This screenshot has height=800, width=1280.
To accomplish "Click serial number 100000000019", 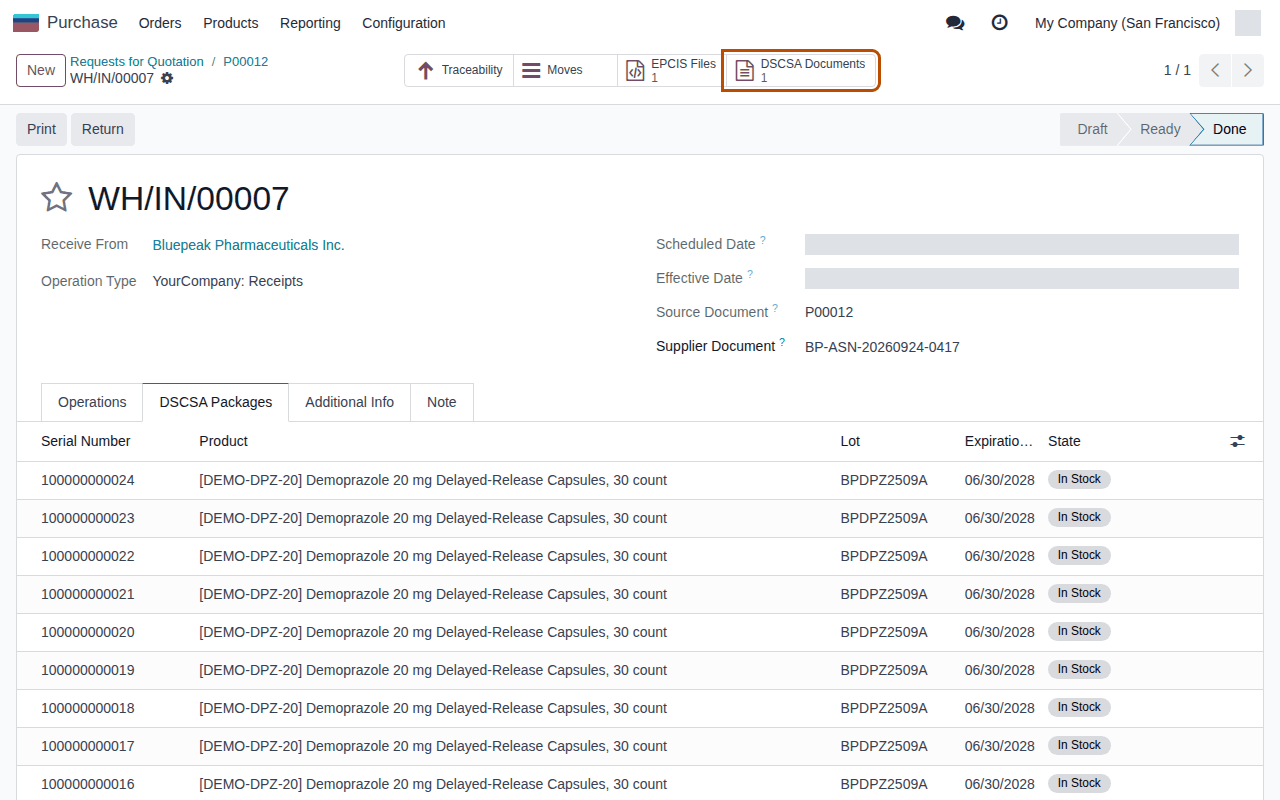I will pos(88,670).
